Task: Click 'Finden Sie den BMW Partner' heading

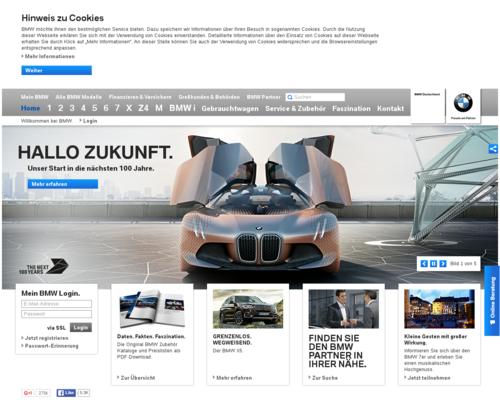Action: [x=337, y=351]
